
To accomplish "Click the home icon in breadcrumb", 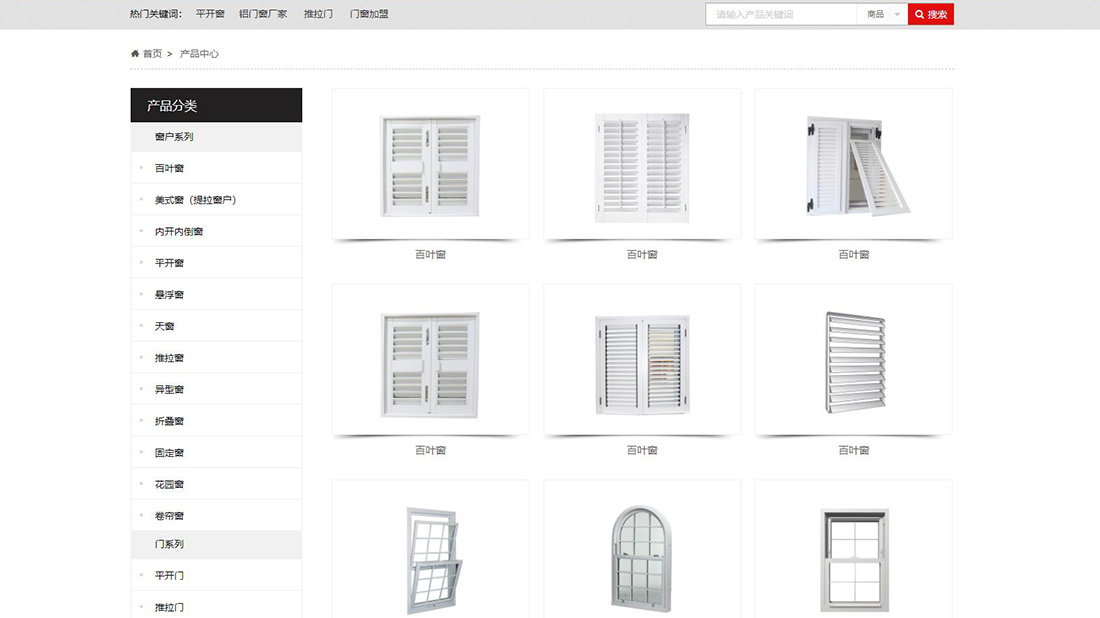I will [135, 54].
